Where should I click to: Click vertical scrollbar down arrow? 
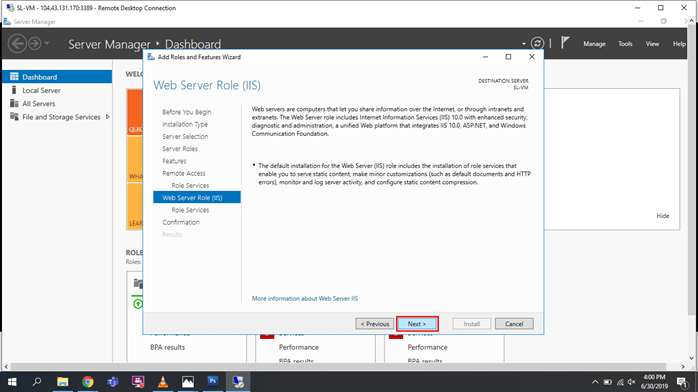point(691,358)
